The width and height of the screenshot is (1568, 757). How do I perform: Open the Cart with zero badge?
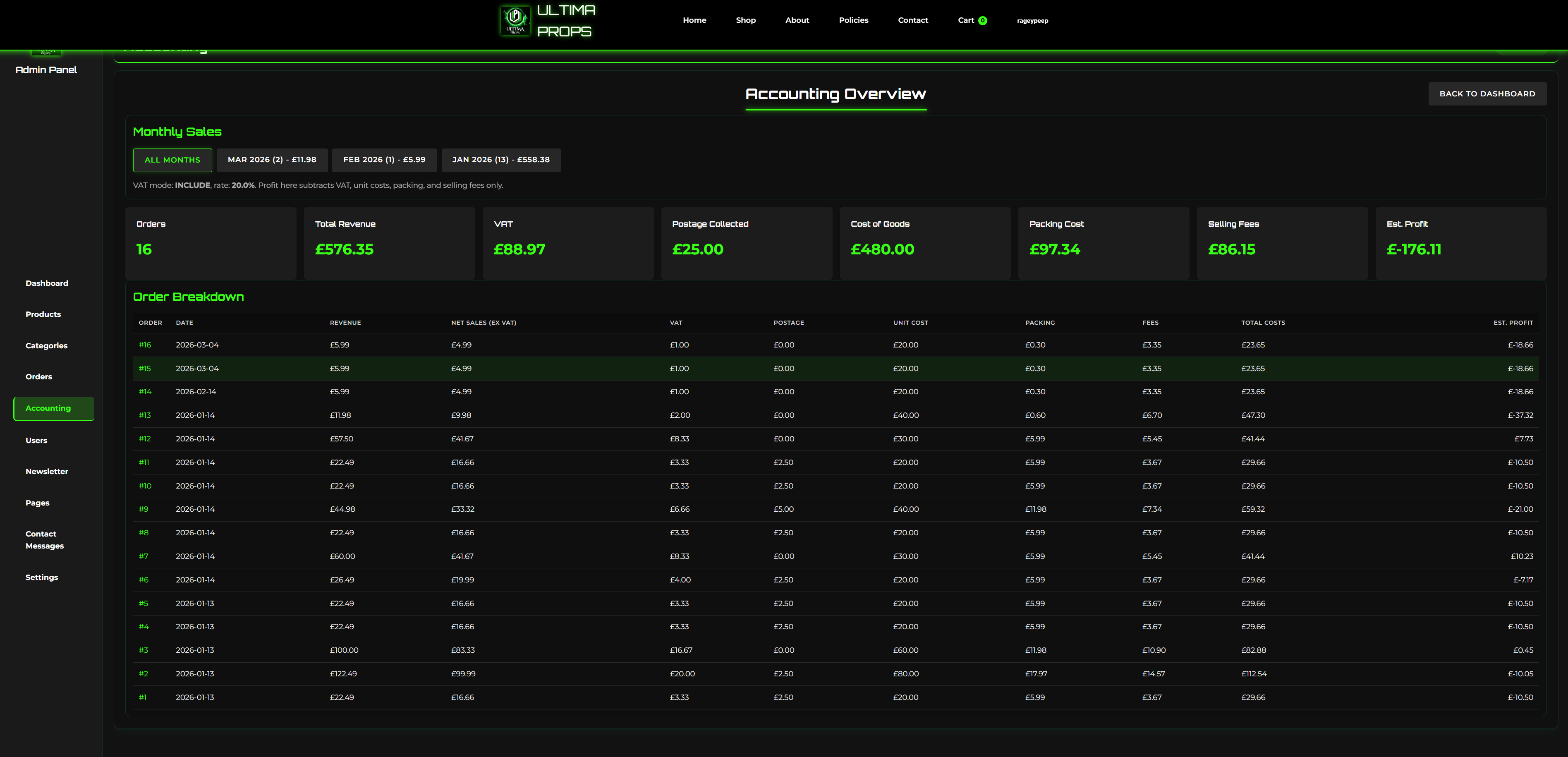click(972, 20)
